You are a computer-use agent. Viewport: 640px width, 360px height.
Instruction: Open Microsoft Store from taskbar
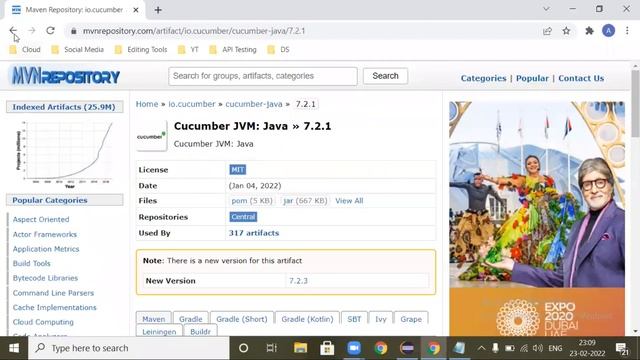(327, 348)
